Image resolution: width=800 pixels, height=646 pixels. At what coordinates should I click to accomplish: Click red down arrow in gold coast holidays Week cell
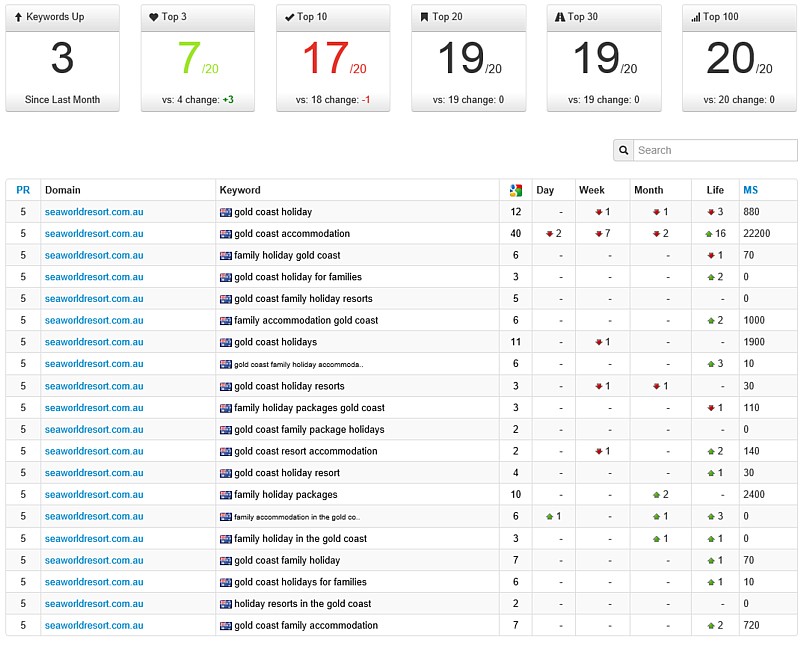coord(599,342)
